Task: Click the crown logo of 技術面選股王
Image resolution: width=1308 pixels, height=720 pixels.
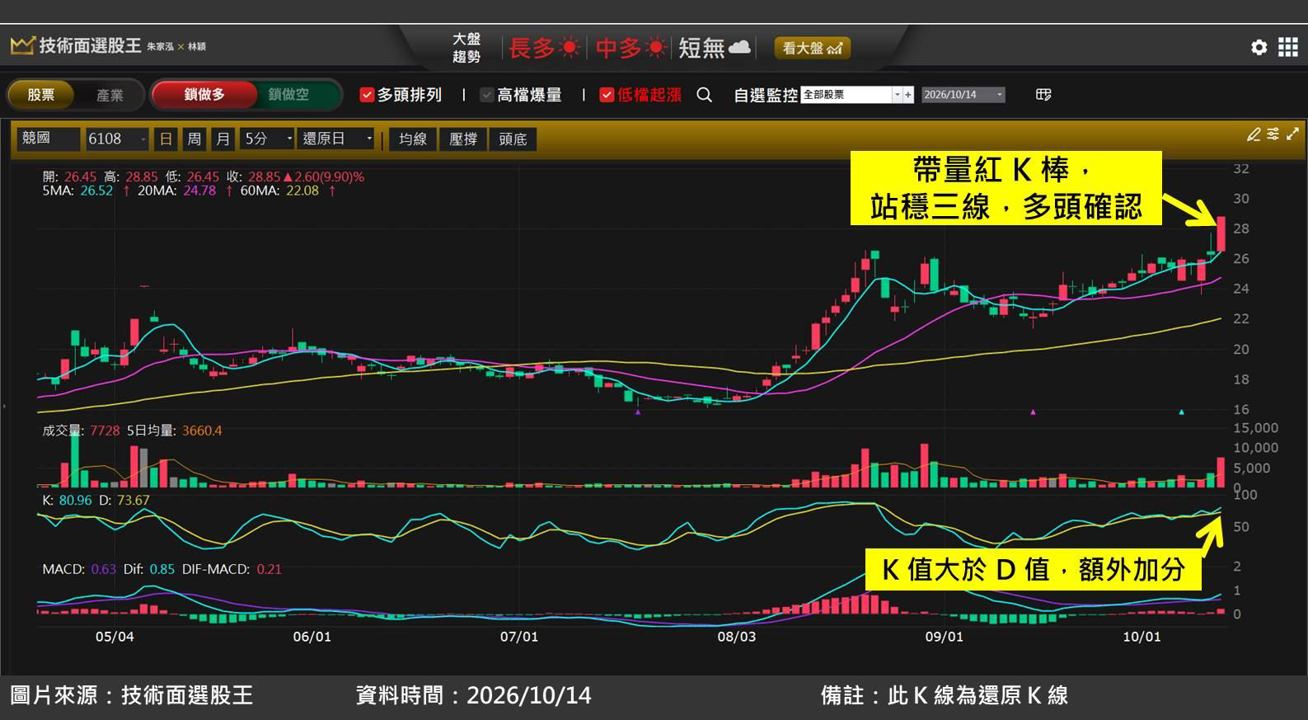Action: tap(22, 46)
